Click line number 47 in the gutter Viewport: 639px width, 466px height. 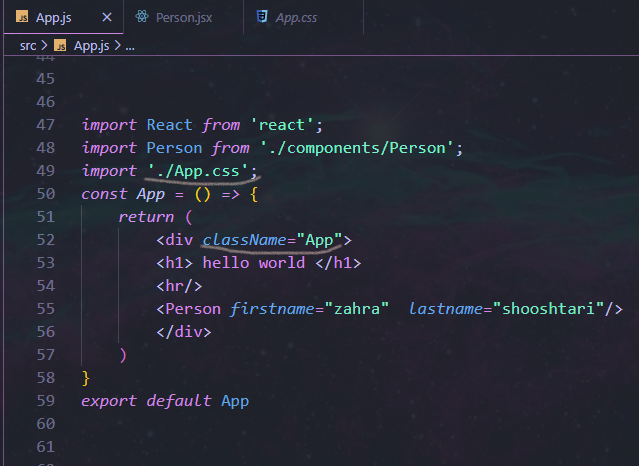click(x=45, y=125)
